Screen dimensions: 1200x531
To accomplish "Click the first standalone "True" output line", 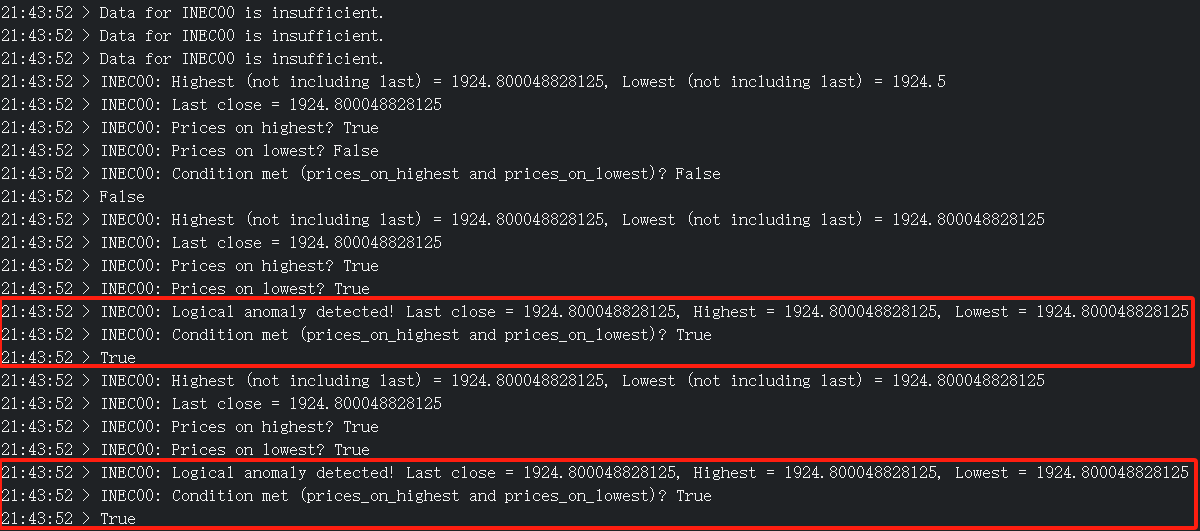I will [x=68, y=358].
